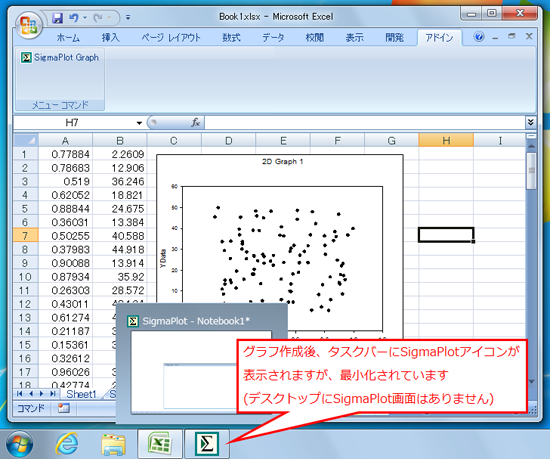Open the ホーム ribbon tab

coord(68,37)
